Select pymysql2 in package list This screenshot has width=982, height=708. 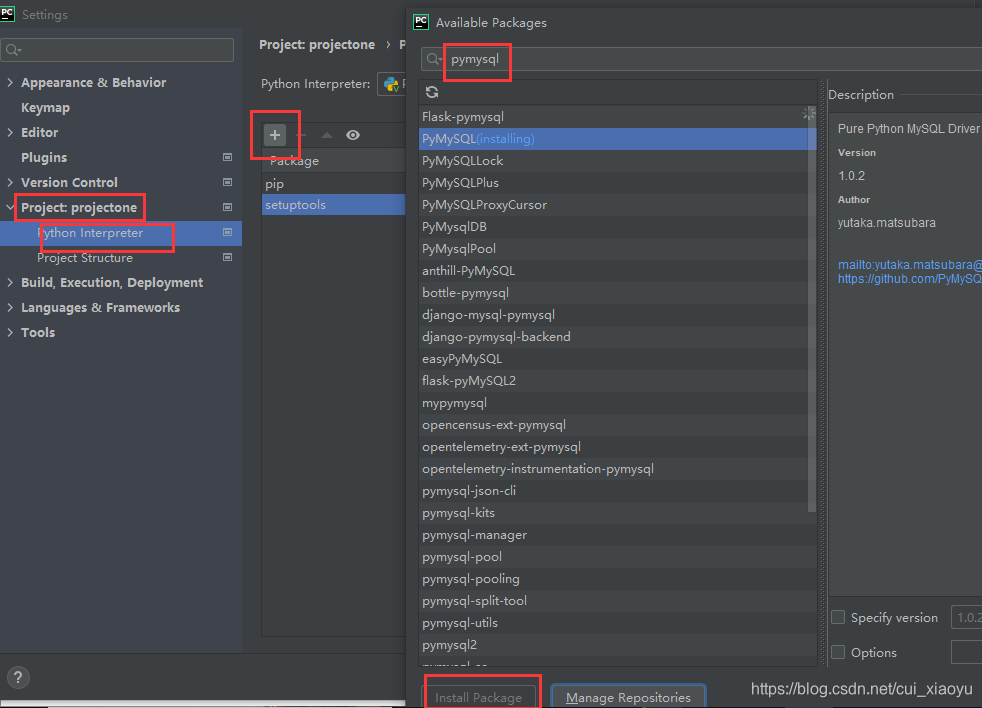coord(618,645)
